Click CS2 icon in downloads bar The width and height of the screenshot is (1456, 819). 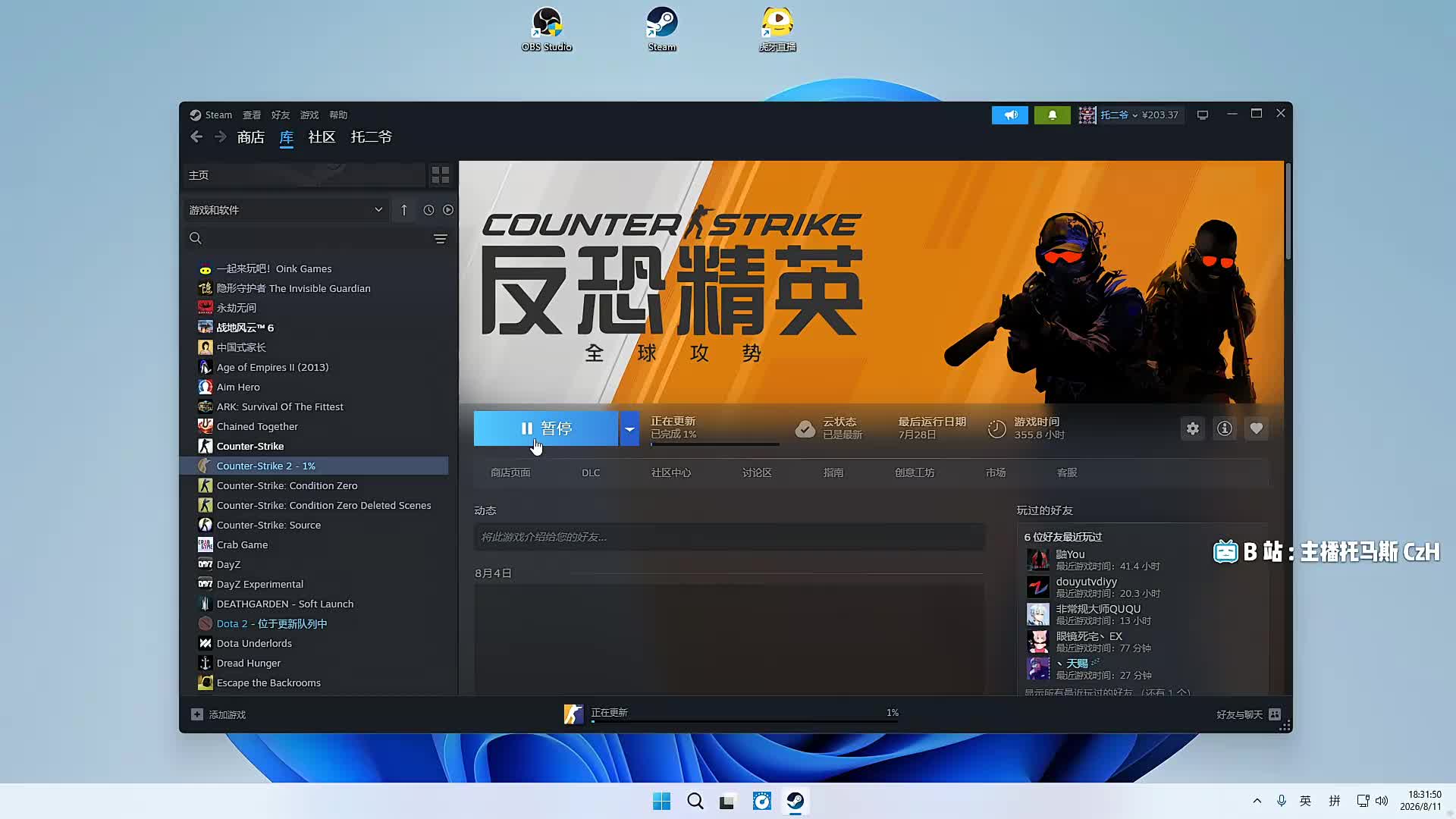pos(573,714)
